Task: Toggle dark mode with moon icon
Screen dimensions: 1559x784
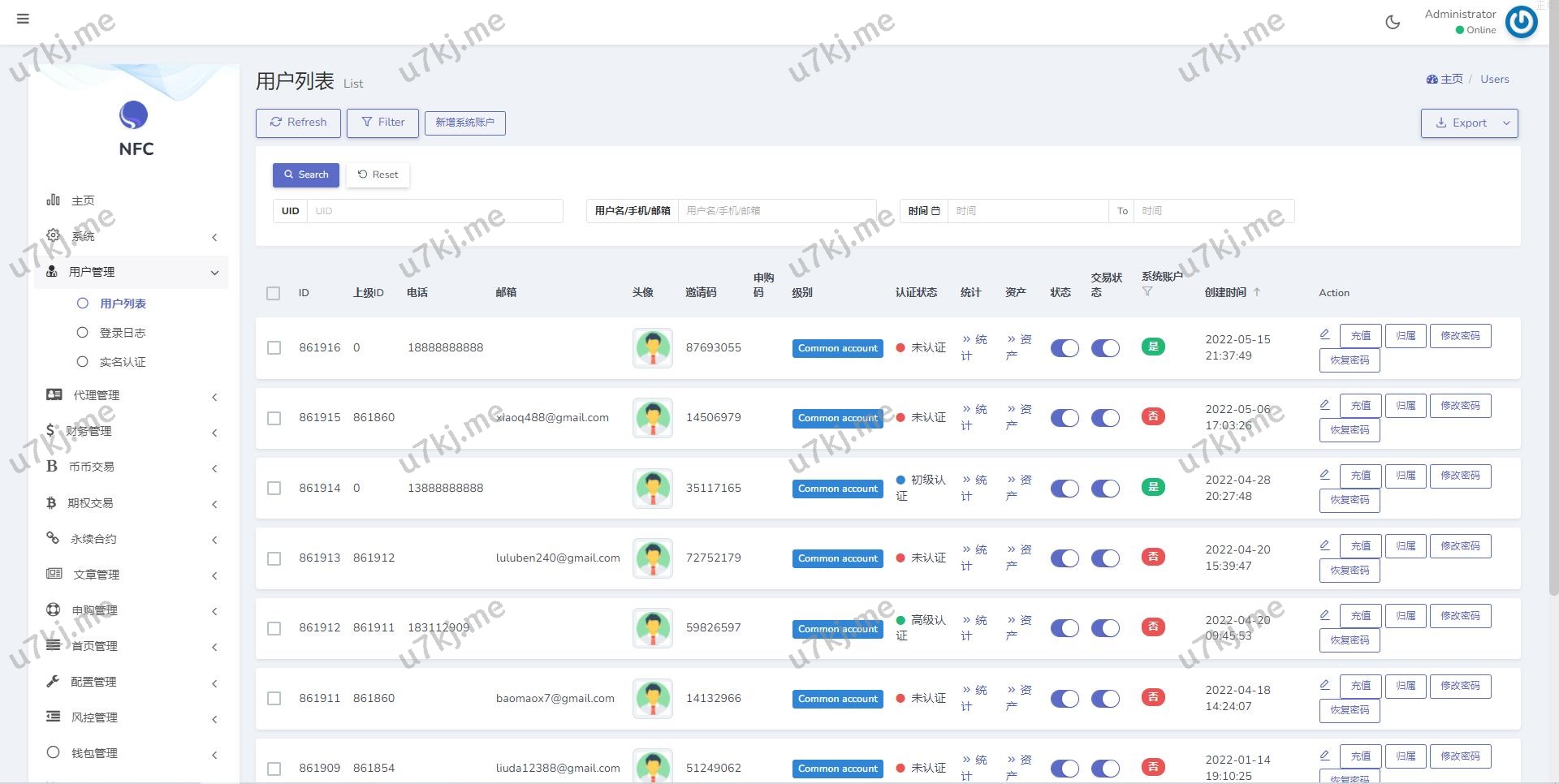Action: (x=1393, y=22)
